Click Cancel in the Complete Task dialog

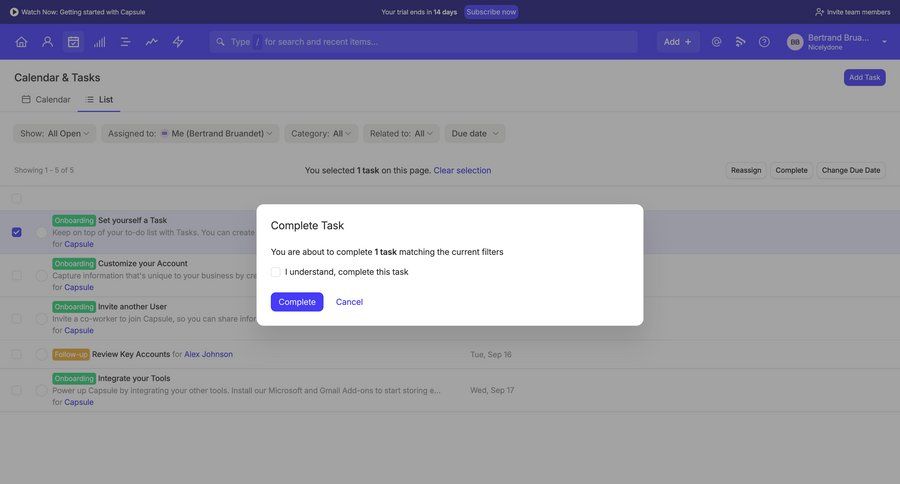pyautogui.click(x=349, y=302)
